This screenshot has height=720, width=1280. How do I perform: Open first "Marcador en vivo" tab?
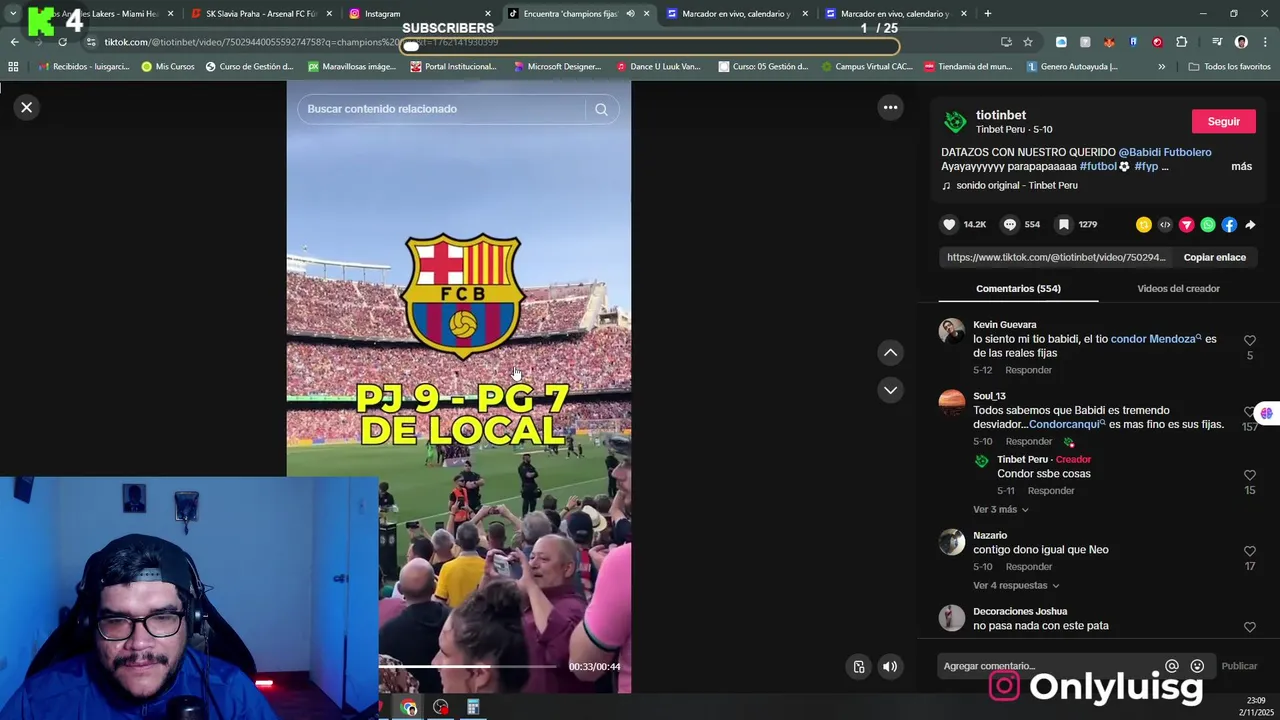pos(738,14)
